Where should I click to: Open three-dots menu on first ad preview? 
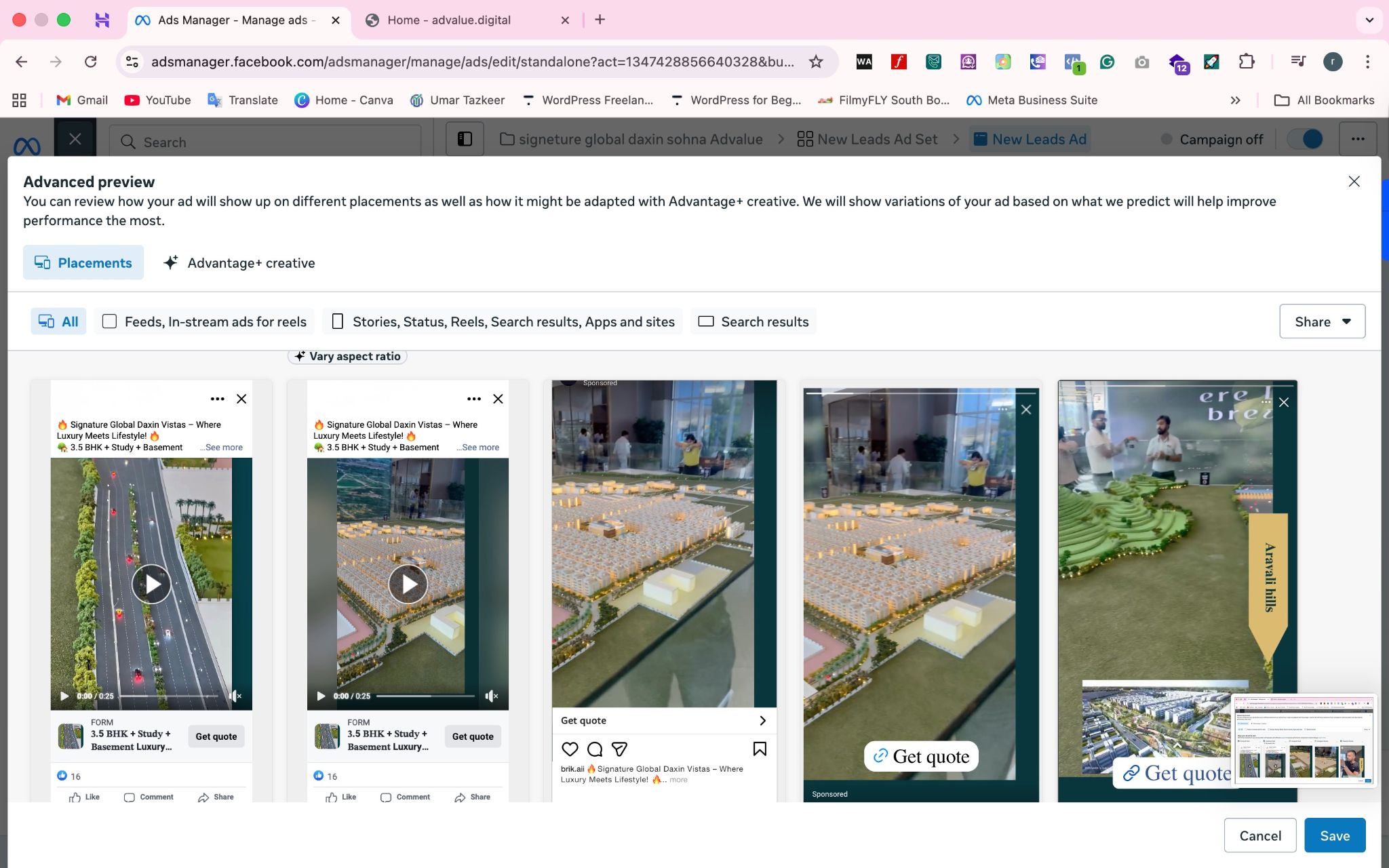click(217, 399)
